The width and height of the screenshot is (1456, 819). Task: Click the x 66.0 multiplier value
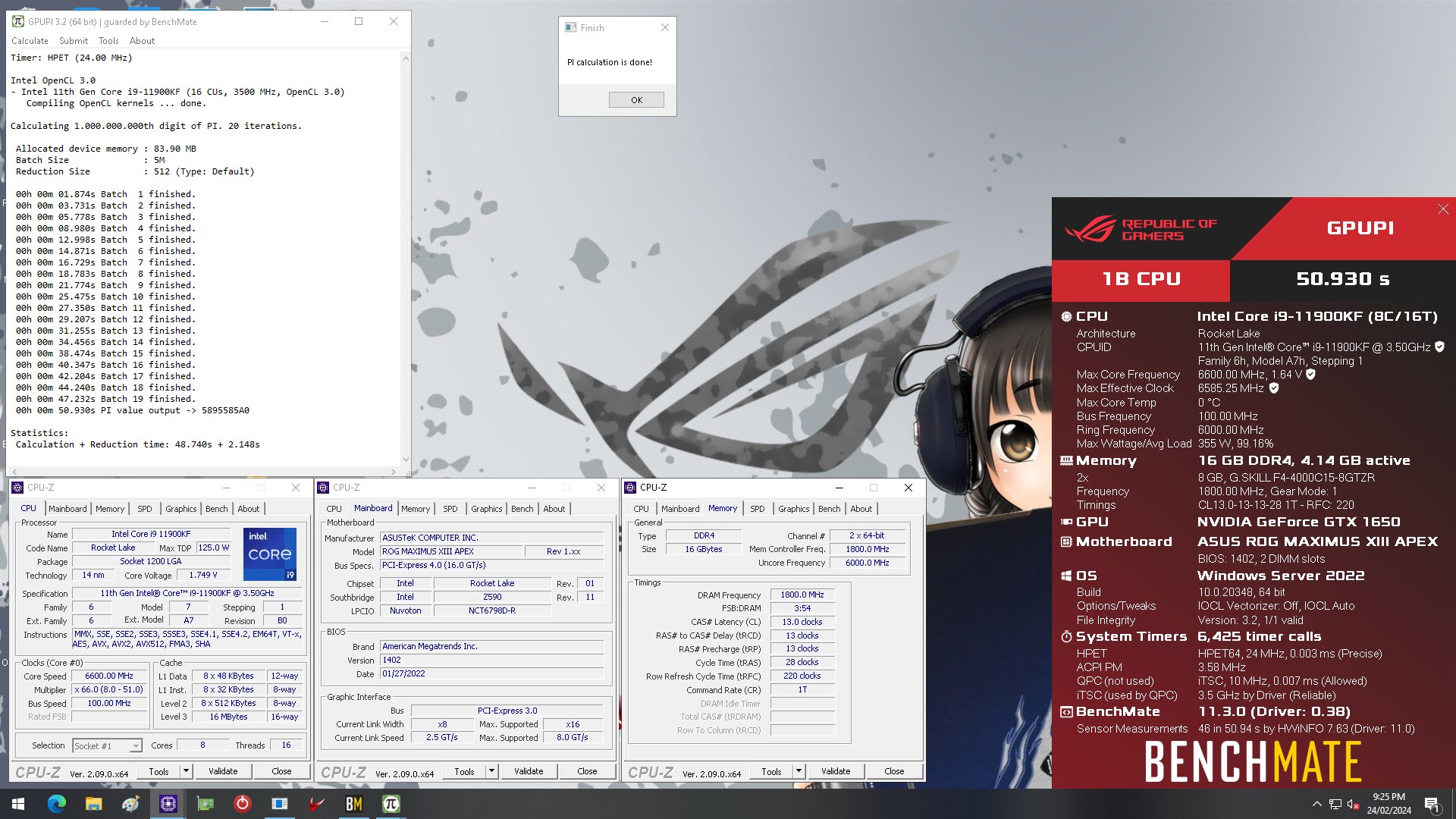[109, 689]
